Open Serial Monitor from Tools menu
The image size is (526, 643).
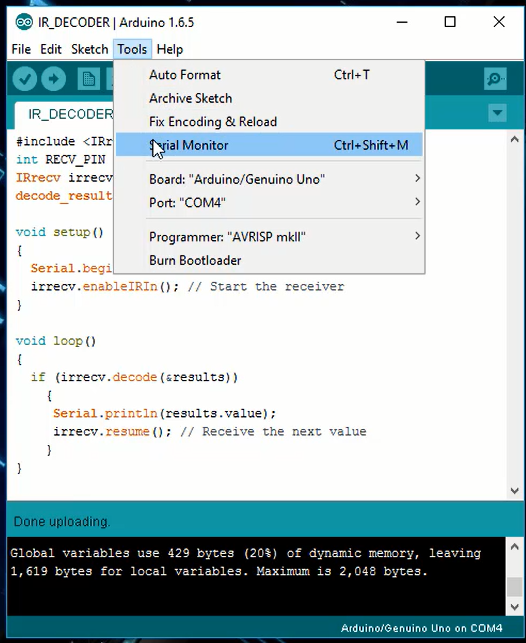[x=269, y=145]
